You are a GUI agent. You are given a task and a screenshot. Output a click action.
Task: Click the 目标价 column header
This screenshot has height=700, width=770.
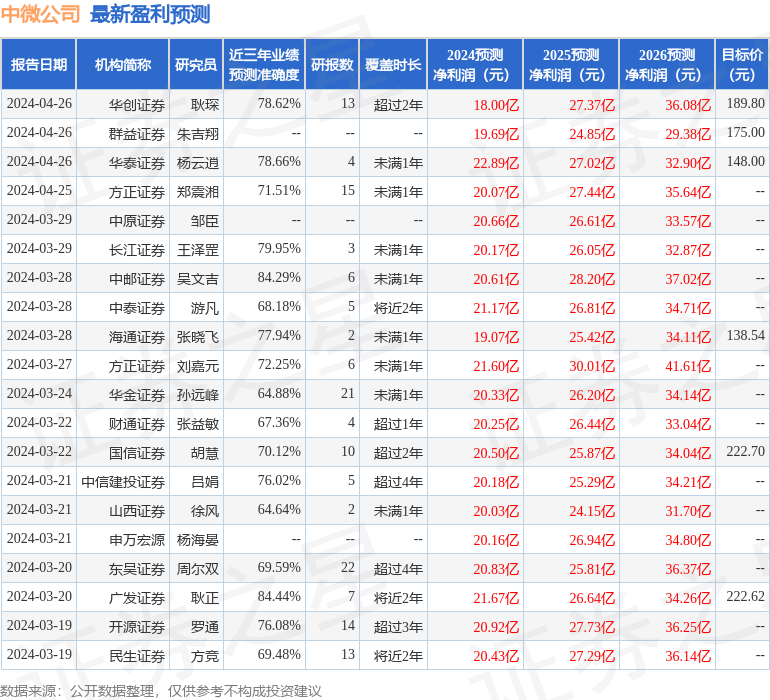[x=742, y=64]
